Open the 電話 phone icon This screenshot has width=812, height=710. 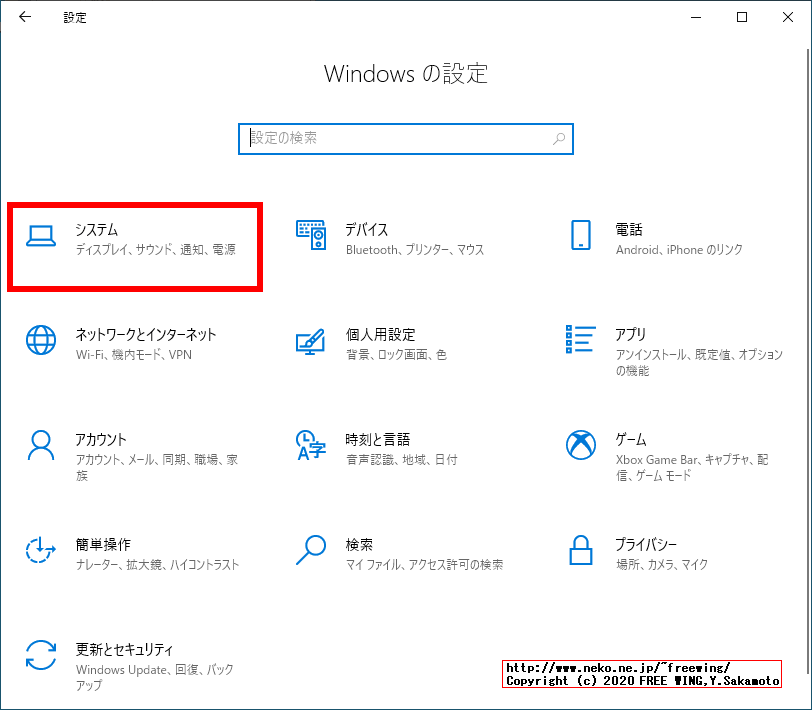pos(581,235)
